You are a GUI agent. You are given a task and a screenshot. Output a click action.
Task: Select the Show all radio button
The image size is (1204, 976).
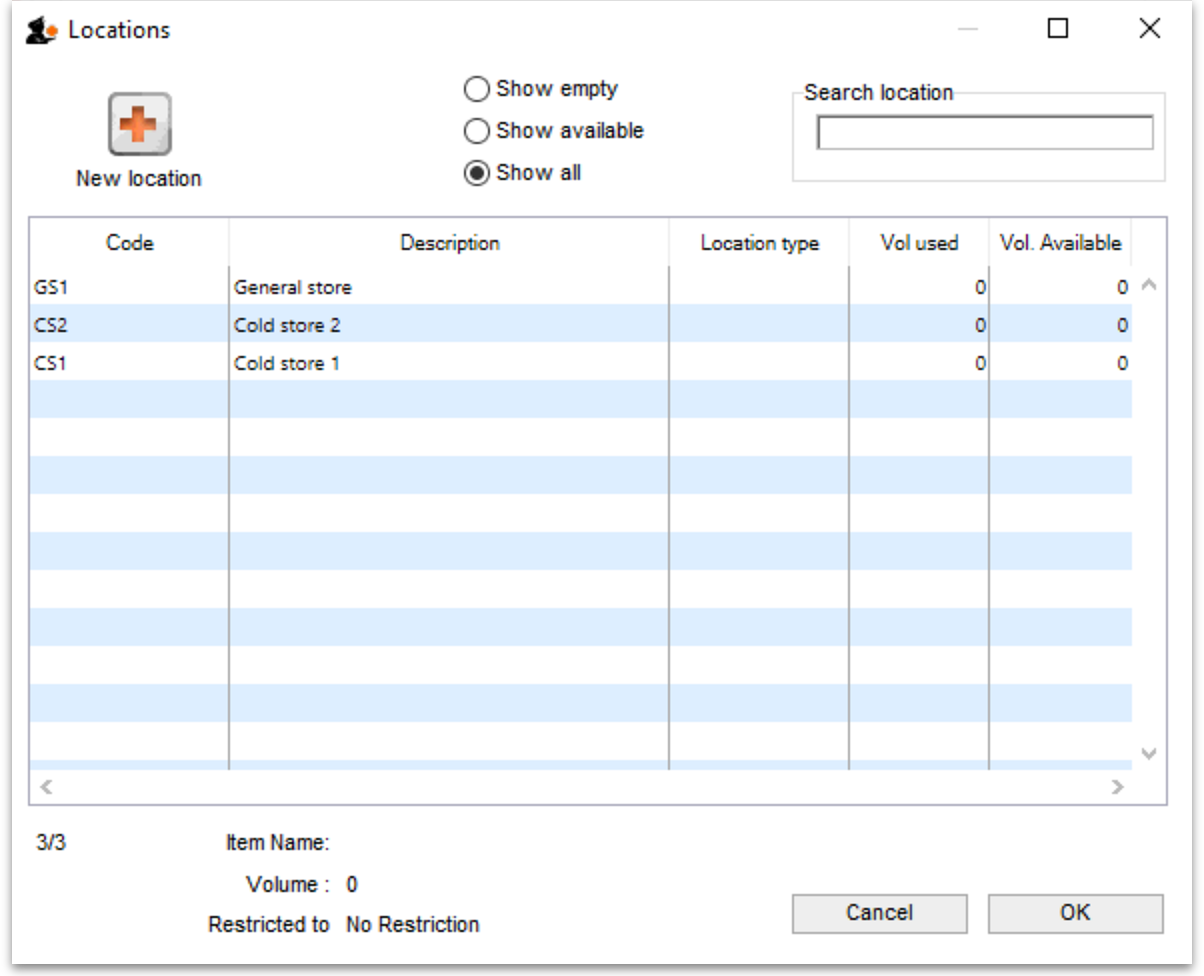pyautogui.click(x=477, y=173)
